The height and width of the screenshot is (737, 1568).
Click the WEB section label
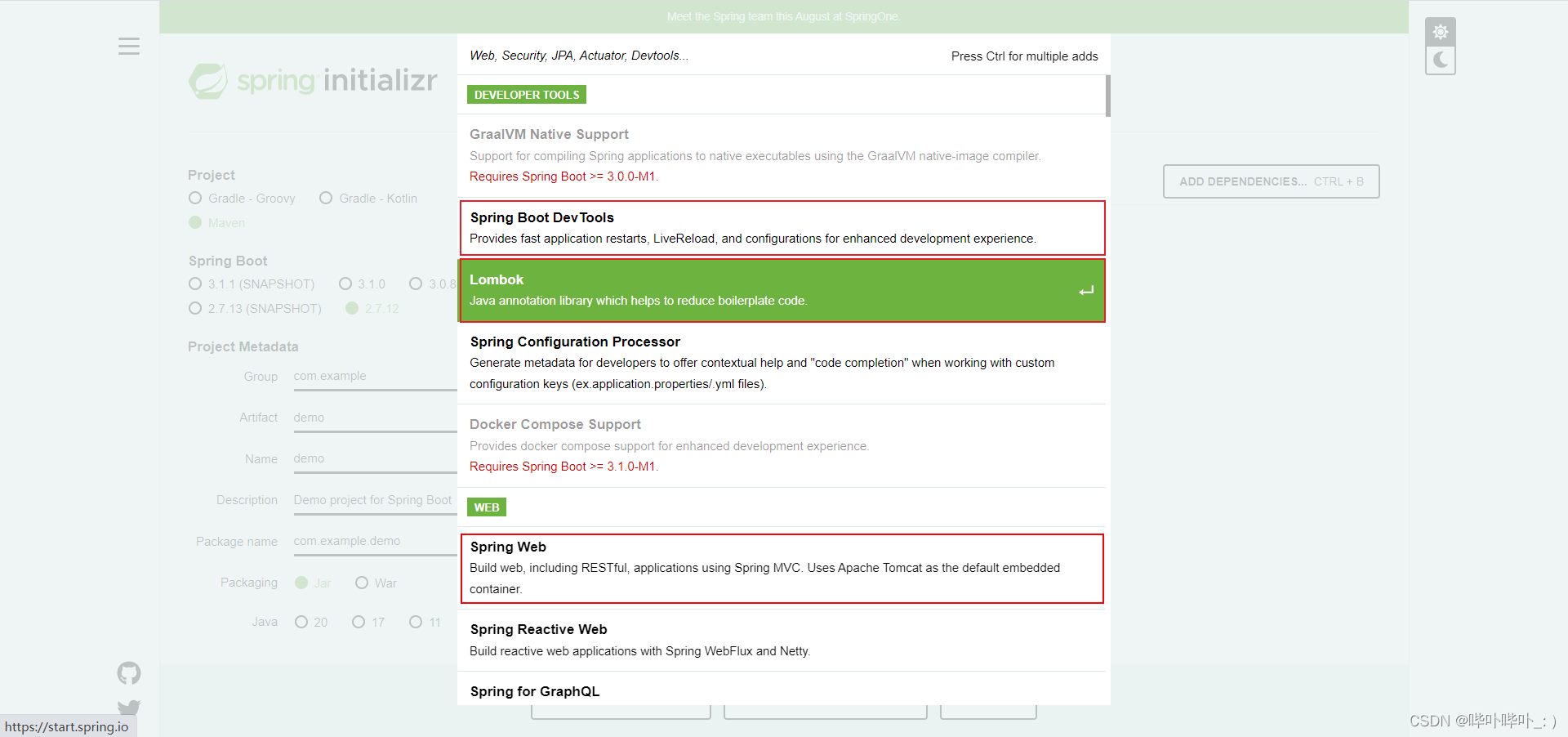(x=486, y=507)
